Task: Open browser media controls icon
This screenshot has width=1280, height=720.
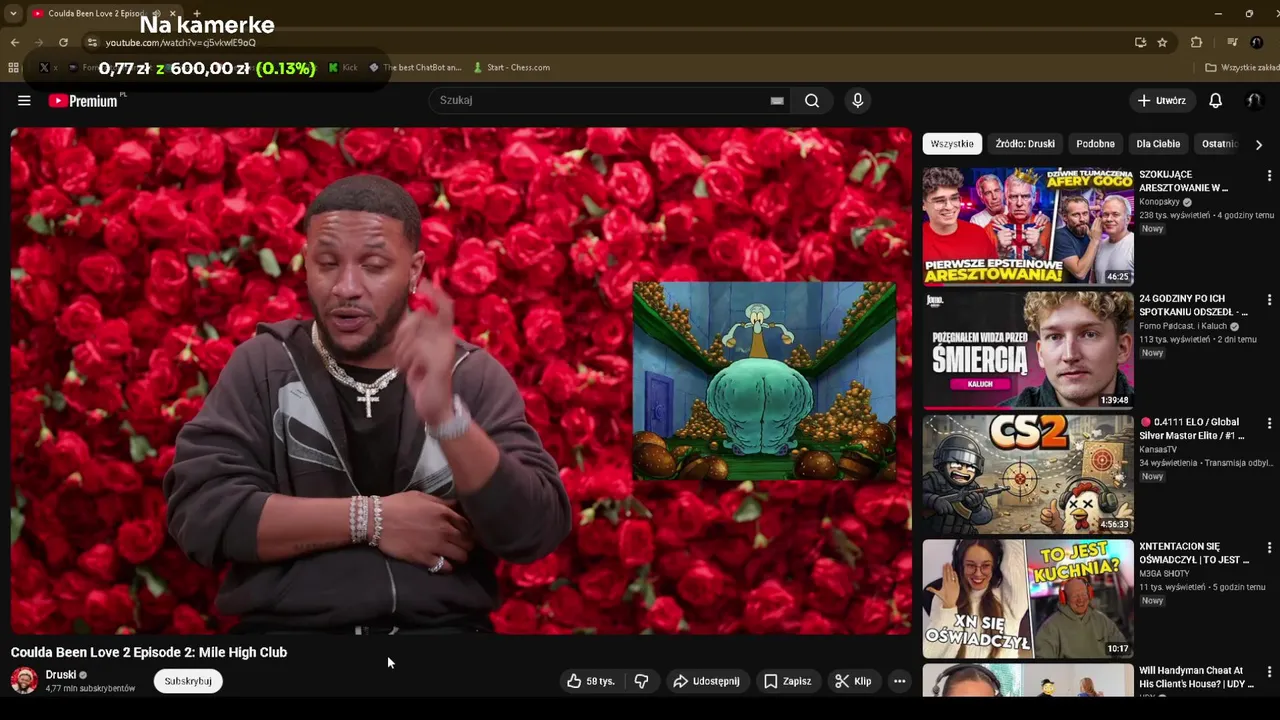Action: pos(1232,42)
